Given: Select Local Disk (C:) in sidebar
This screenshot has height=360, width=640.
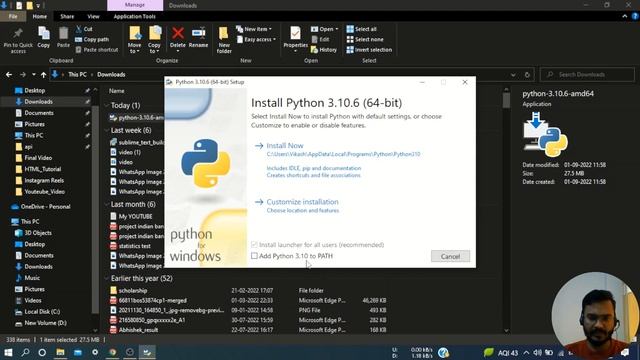Looking at the screenshot, I should tap(42, 312).
